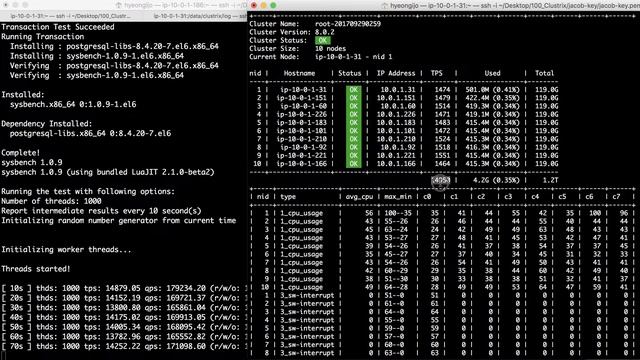The height and width of the screenshot is (360, 640).
Task: Click used value 422.4M (0.35%)
Action: [x=493, y=98]
